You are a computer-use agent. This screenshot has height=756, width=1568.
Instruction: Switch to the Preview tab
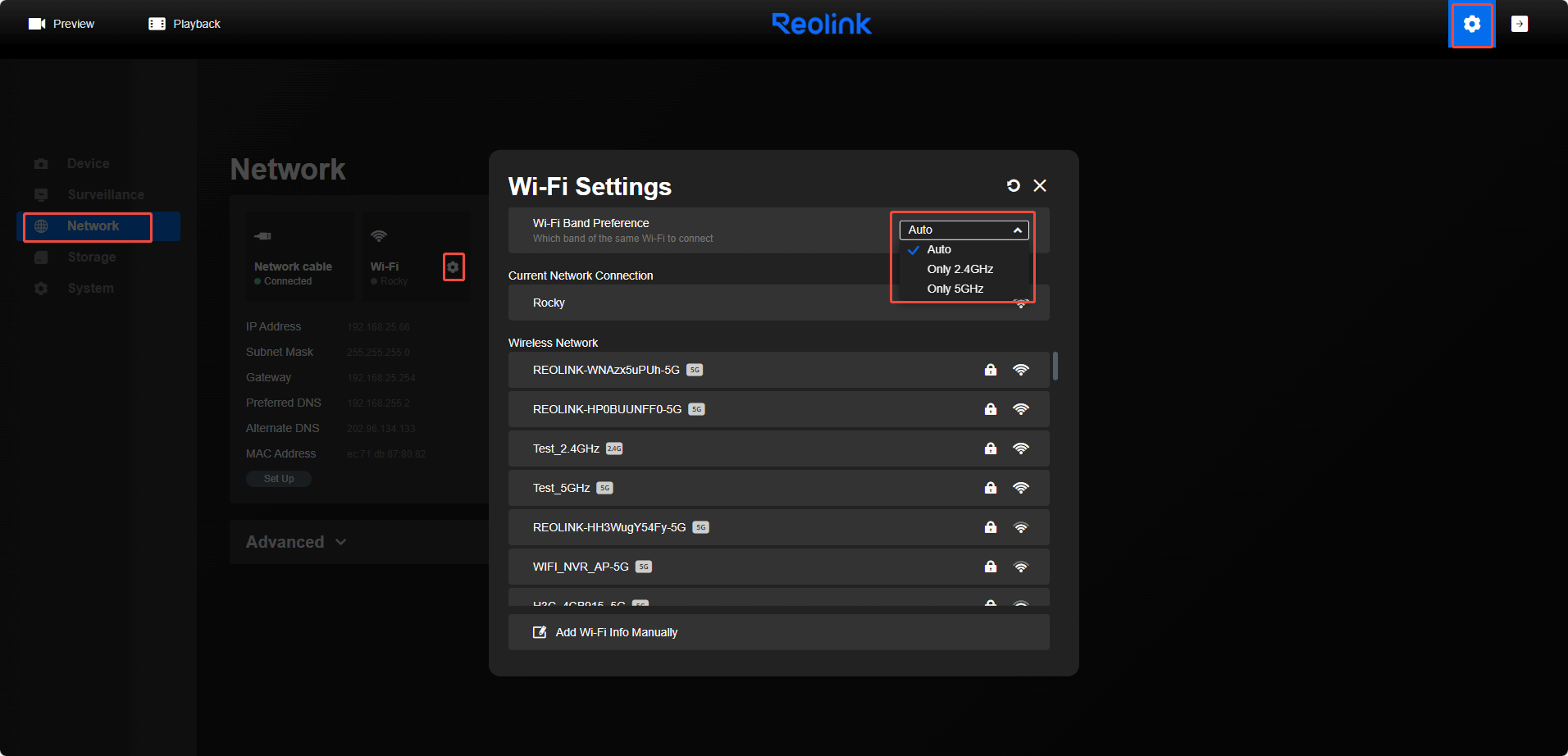(x=62, y=23)
